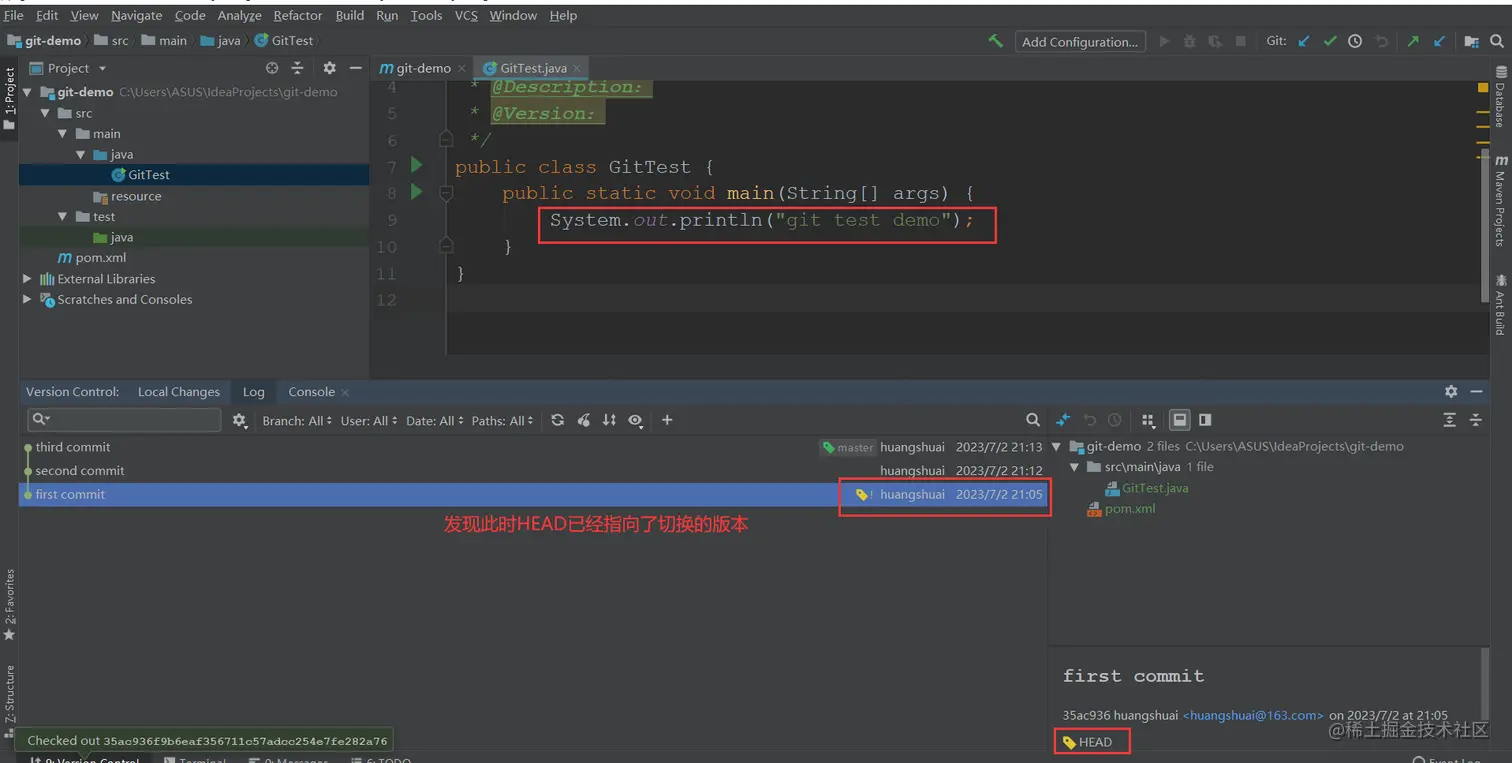
Task: Expand External Libraries node
Action: click(x=27, y=279)
